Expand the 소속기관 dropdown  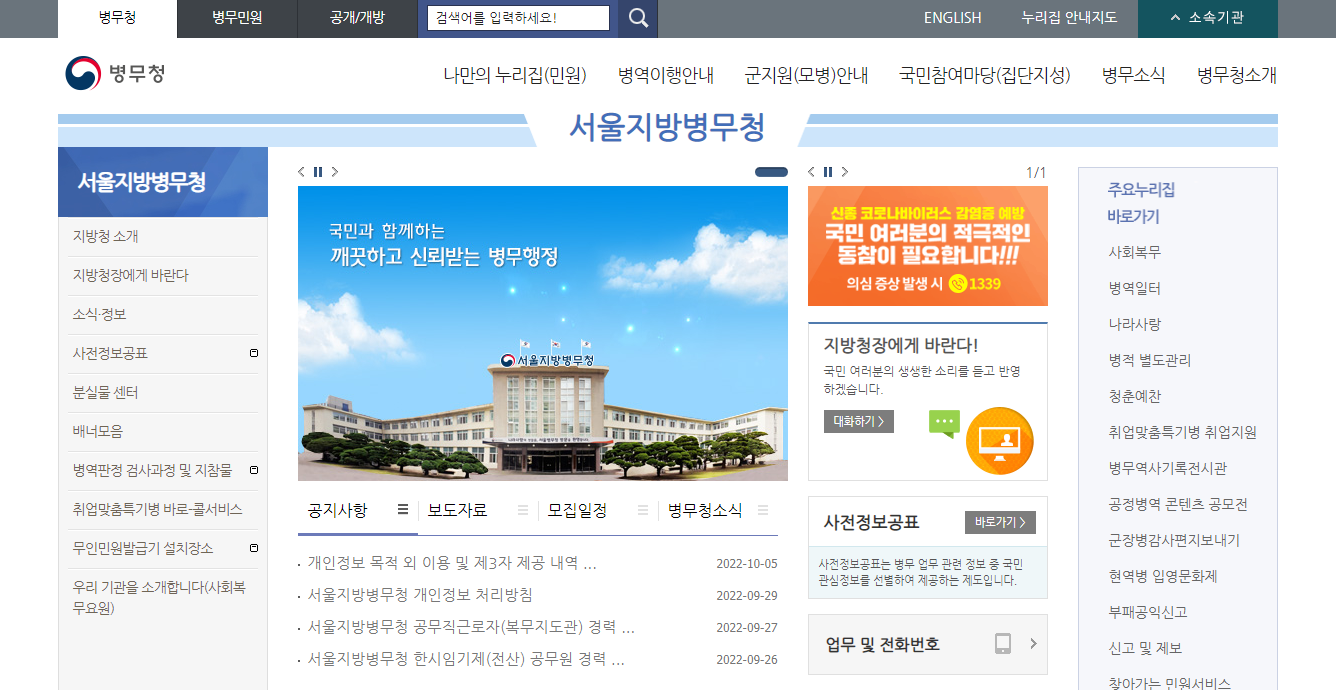point(1207,18)
